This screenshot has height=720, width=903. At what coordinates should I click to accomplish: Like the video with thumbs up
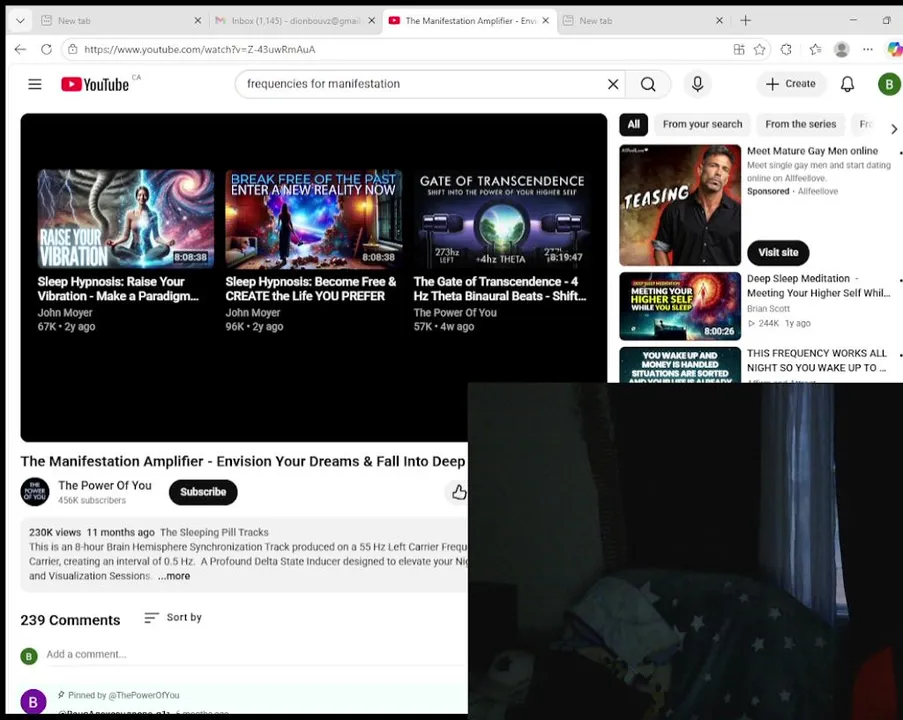tap(458, 492)
